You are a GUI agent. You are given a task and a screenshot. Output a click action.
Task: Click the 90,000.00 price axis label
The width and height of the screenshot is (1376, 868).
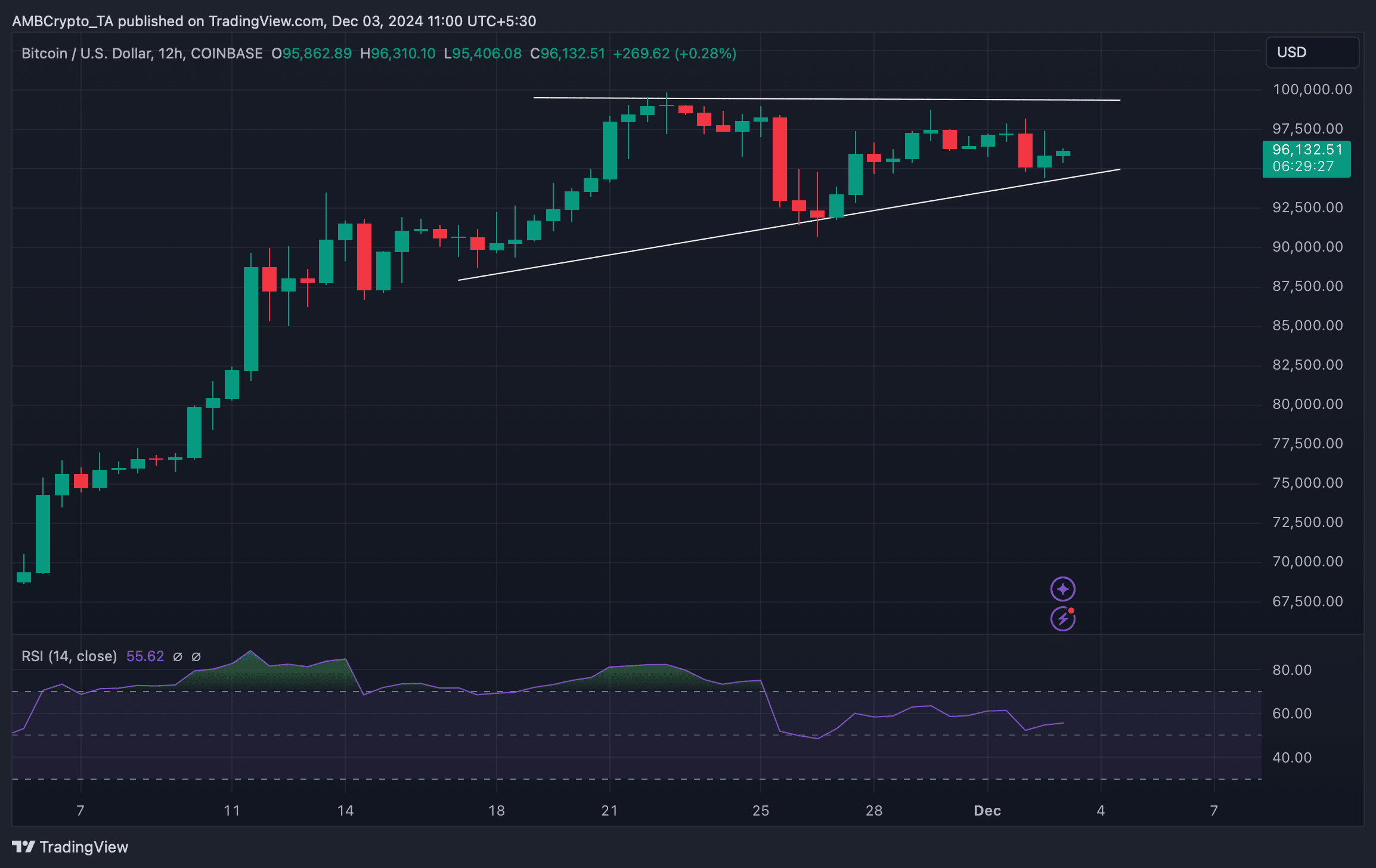(x=1307, y=247)
